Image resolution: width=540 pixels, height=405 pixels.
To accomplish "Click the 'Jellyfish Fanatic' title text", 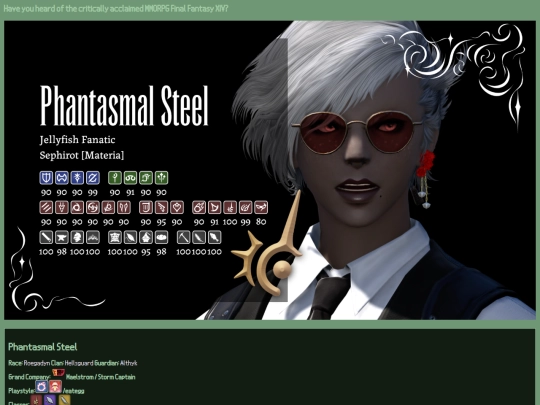I will pos(77,140).
